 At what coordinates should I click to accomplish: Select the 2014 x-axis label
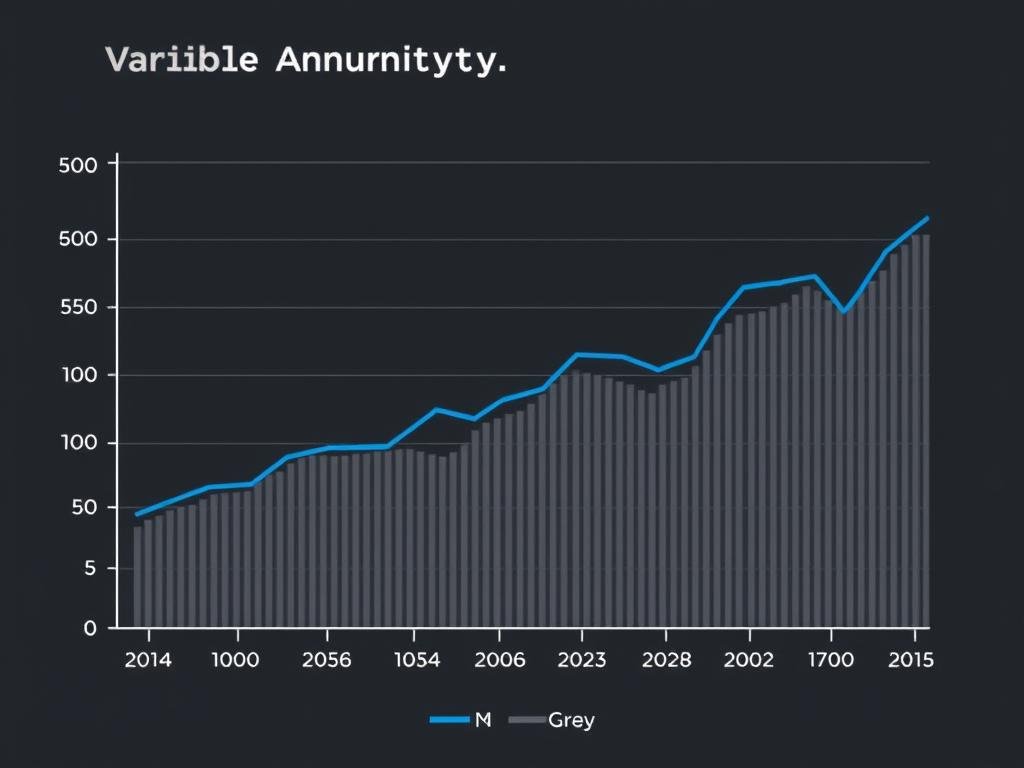(147, 658)
